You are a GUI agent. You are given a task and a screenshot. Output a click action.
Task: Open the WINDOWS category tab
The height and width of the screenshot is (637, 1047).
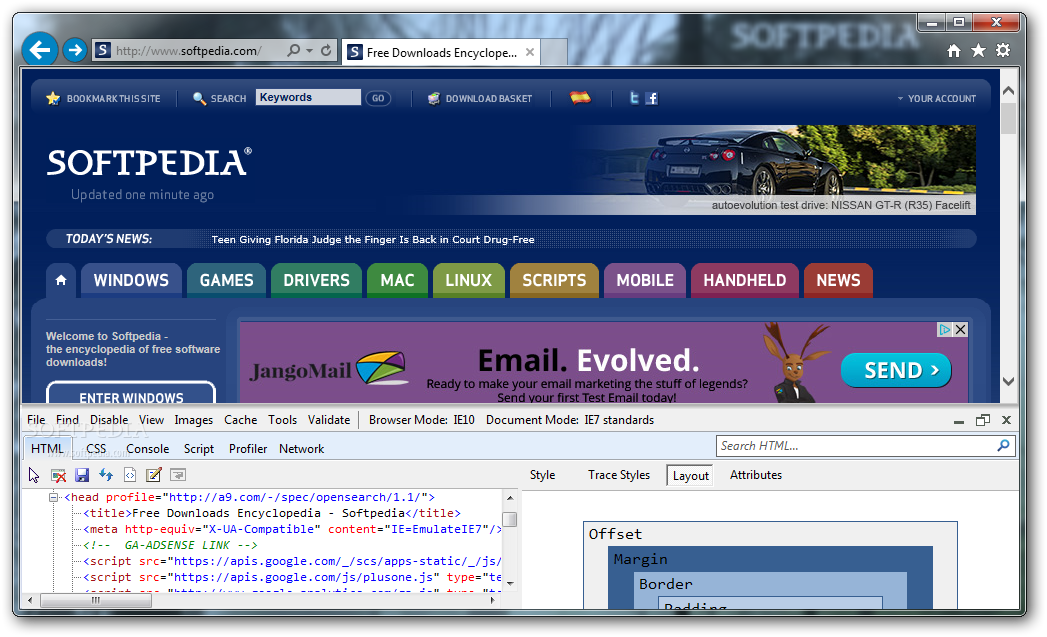(x=131, y=280)
